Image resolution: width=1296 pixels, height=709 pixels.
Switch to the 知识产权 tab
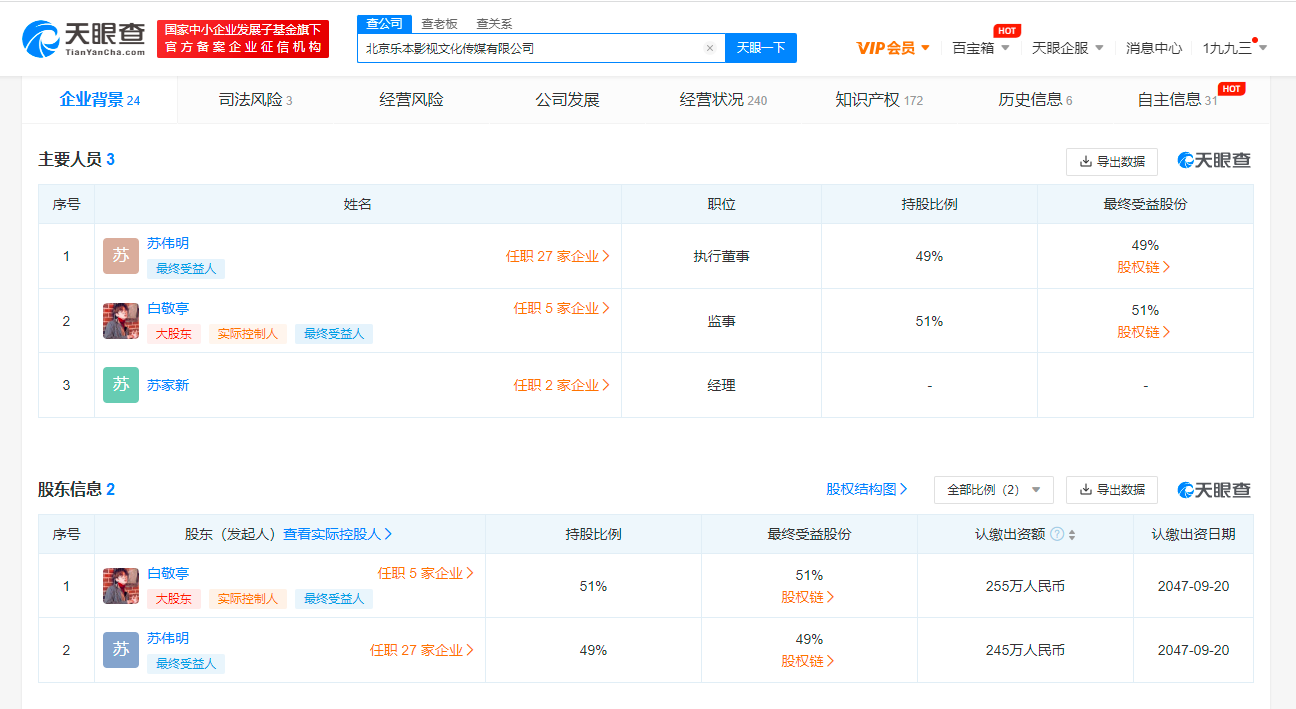[879, 100]
